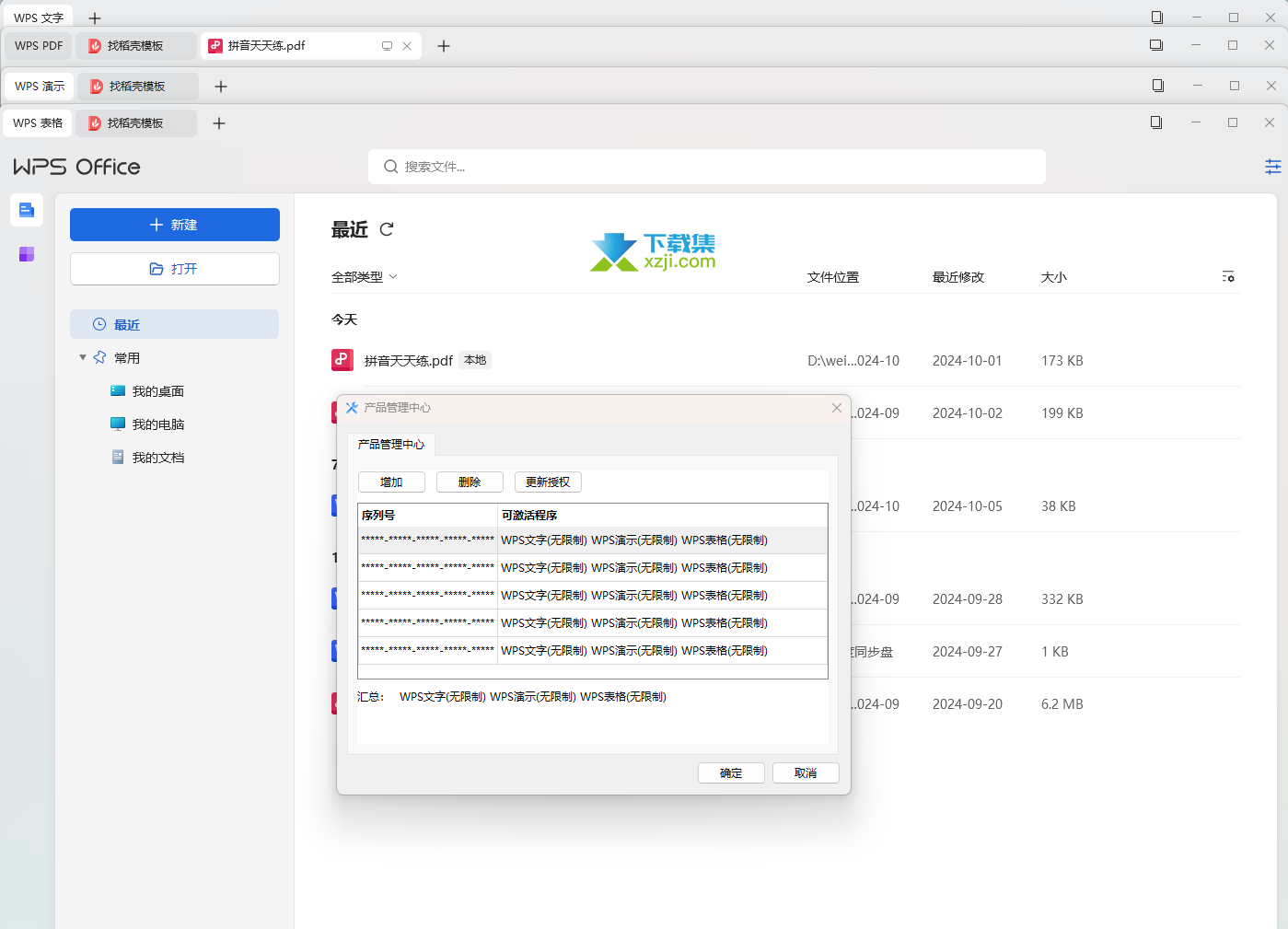Add new tab in WPS 演示 window
1288x929 pixels.
click(x=221, y=87)
